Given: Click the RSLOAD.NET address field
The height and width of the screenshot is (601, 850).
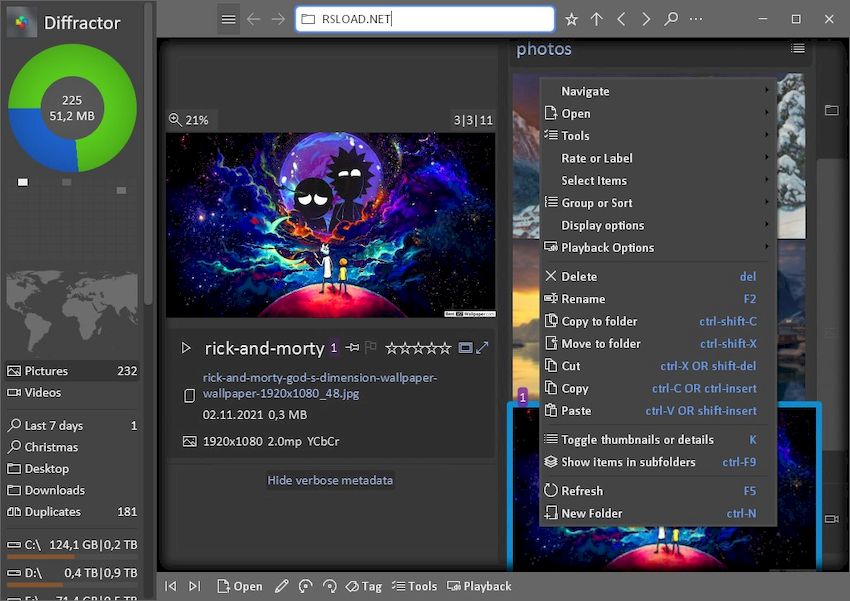Looking at the screenshot, I should tap(425, 19).
